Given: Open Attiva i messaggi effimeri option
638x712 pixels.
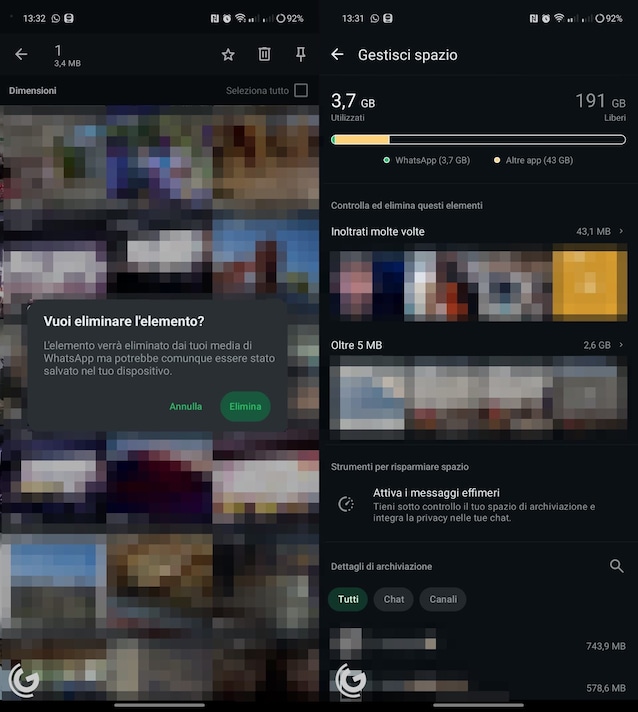Looking at the screenshot, I should pos(436,493).
